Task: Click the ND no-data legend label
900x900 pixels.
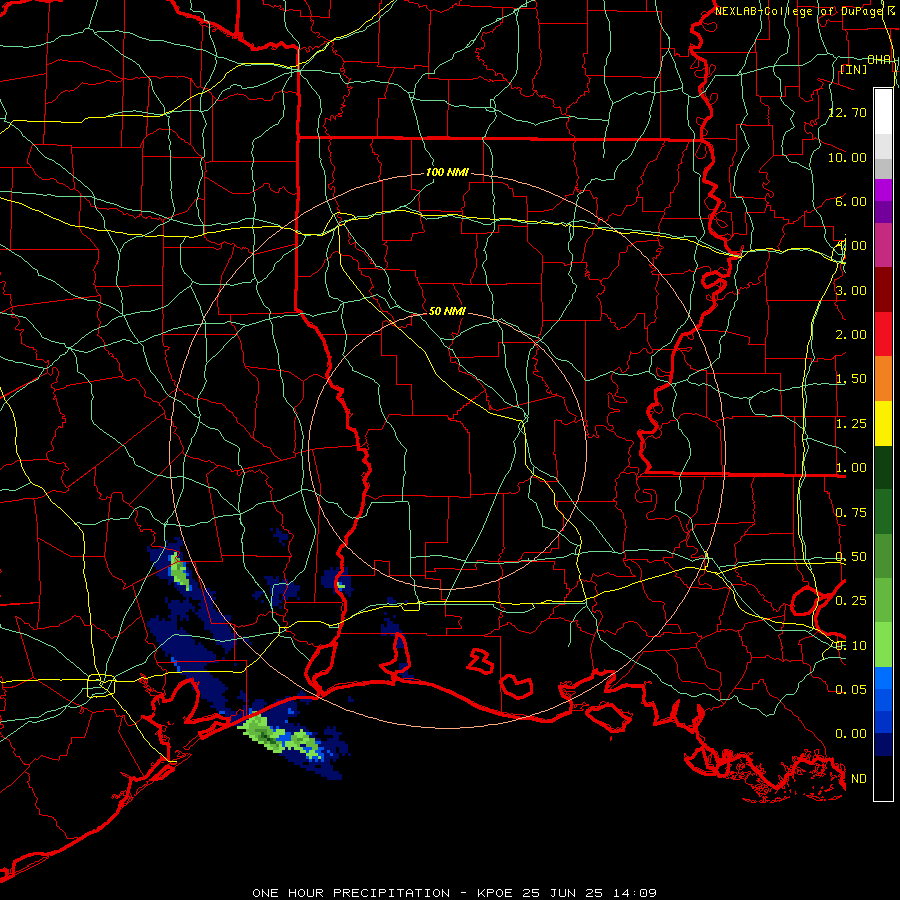Action: (x=859, y=779)
